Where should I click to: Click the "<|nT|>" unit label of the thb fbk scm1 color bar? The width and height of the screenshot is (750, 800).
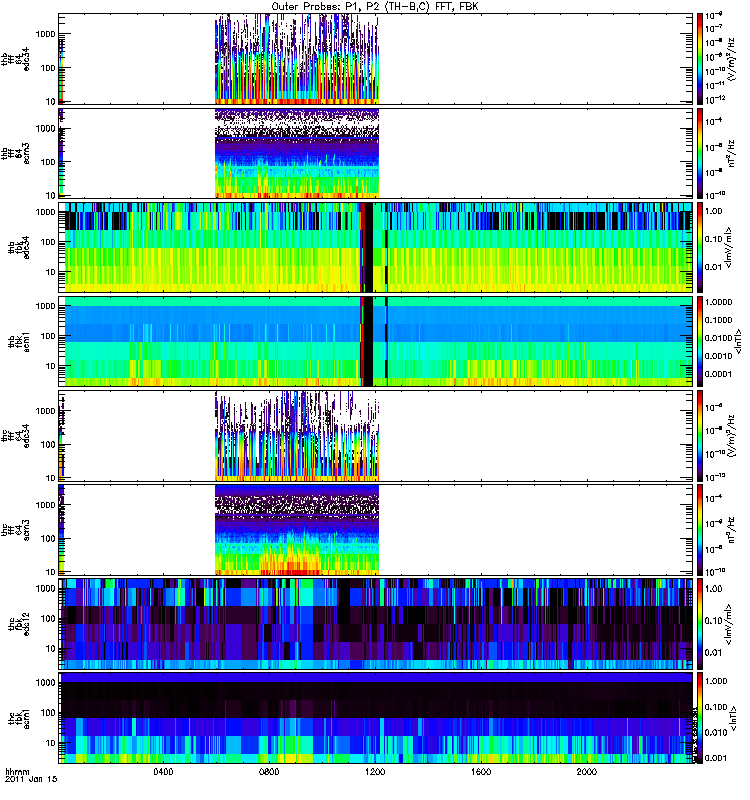(x=738, y=341)
